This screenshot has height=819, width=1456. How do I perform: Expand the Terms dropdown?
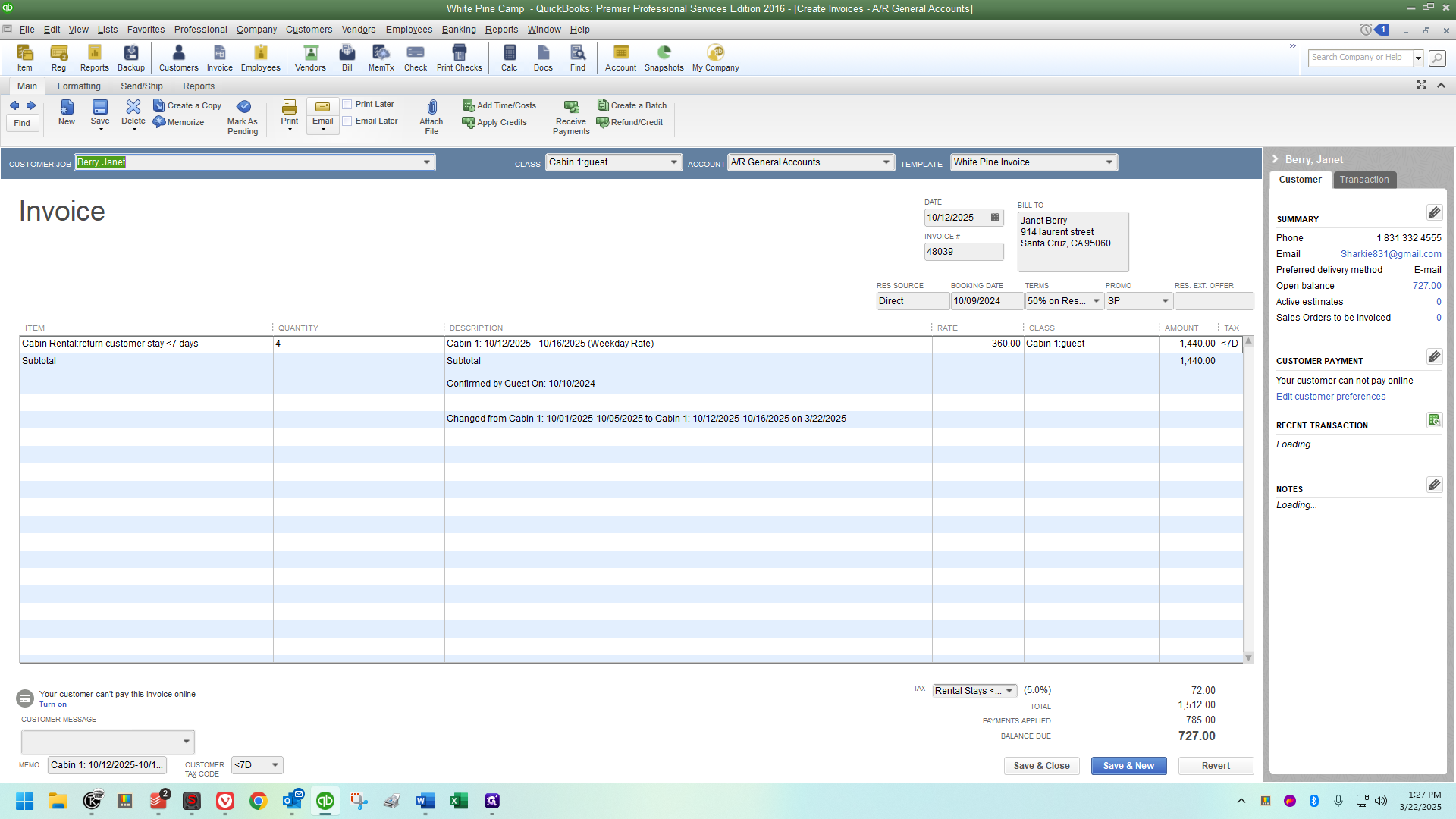click(x=1096, y=301)
